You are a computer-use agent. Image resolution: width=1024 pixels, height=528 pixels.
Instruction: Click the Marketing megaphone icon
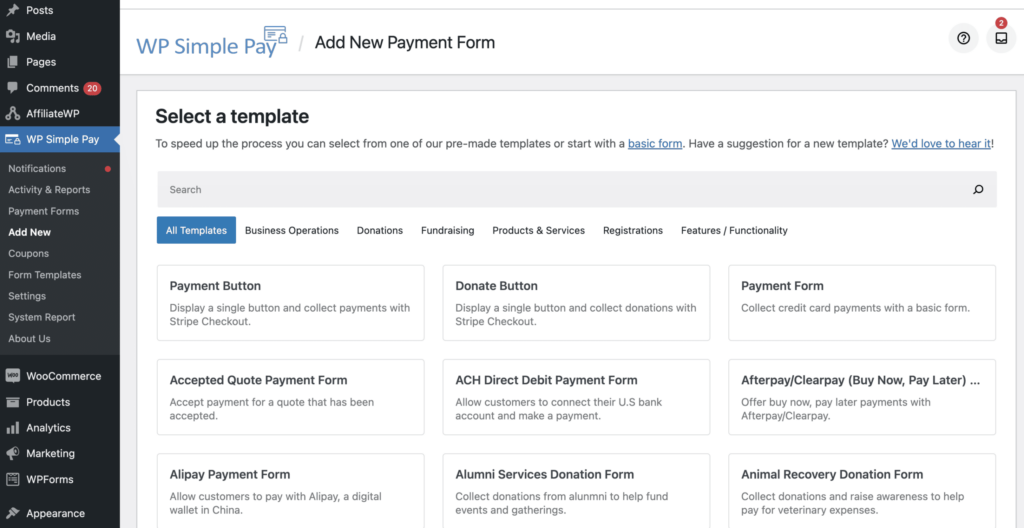click(12, 454)
